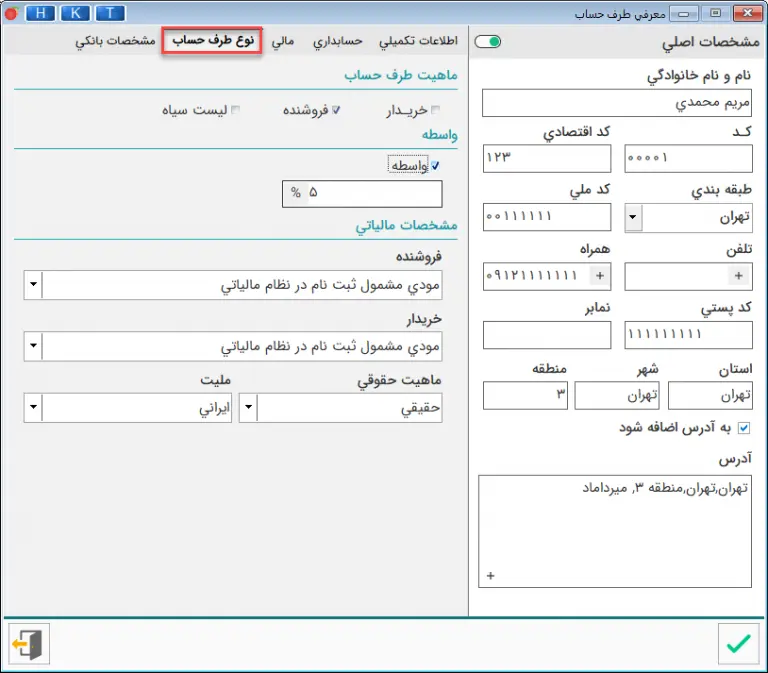The width and height of the screenshot is (768, 673).
Task: Open the ماهيت حقوقي dropdown
Action: pos(248,407)
